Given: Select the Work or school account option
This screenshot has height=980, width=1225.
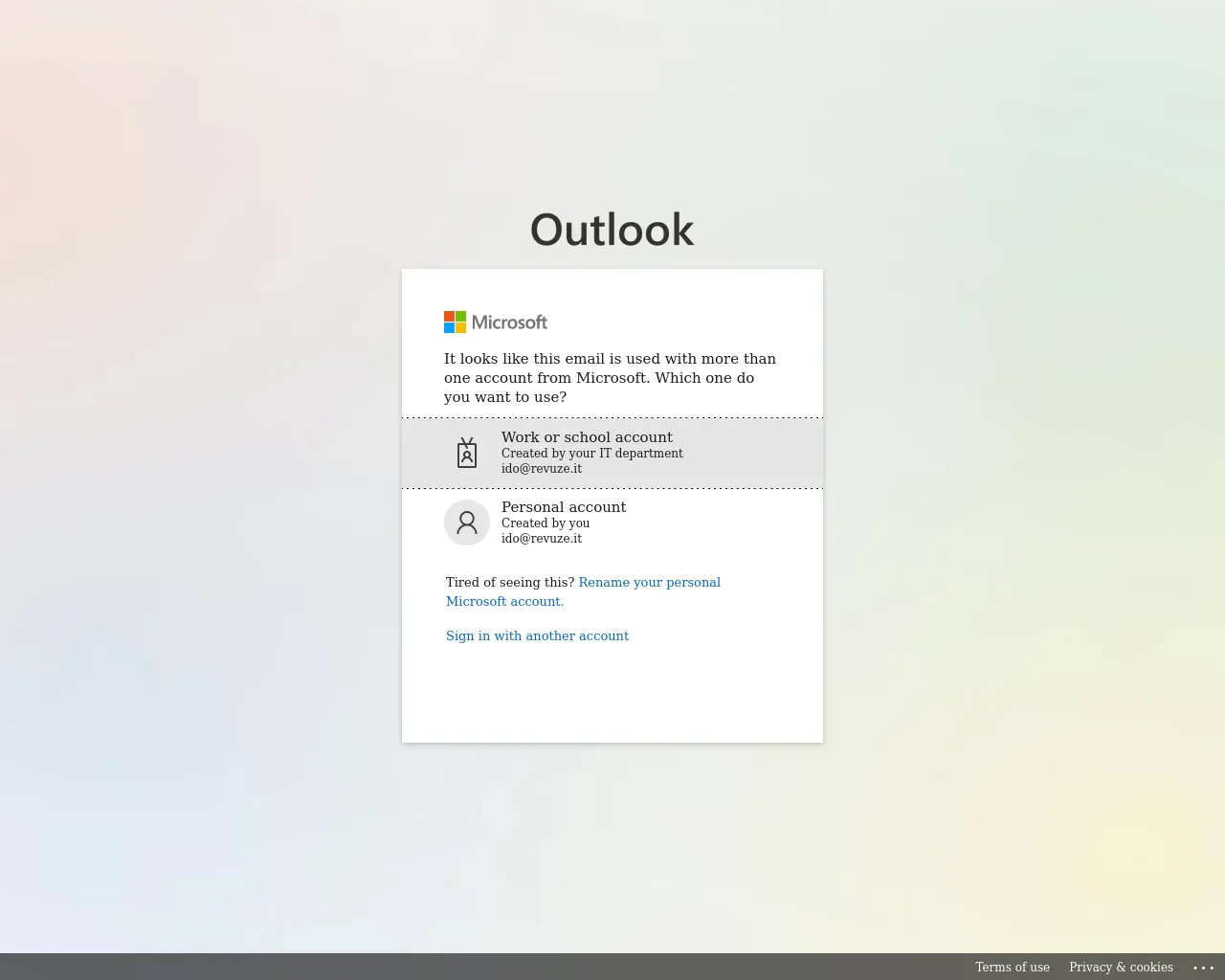Looking at the screenshot, I should point(587,437).
